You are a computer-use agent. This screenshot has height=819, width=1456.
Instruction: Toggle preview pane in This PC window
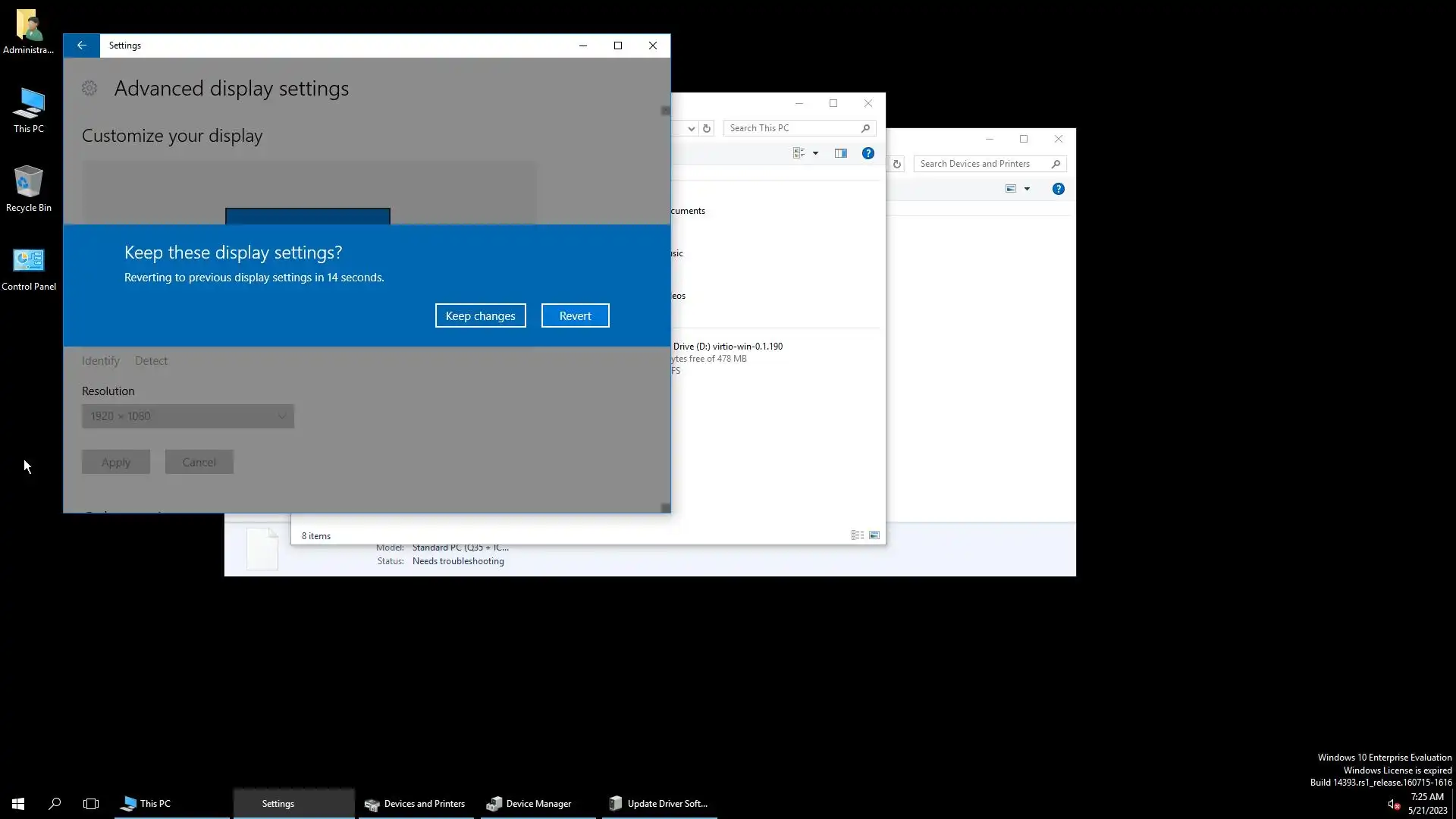pos(840,153)
